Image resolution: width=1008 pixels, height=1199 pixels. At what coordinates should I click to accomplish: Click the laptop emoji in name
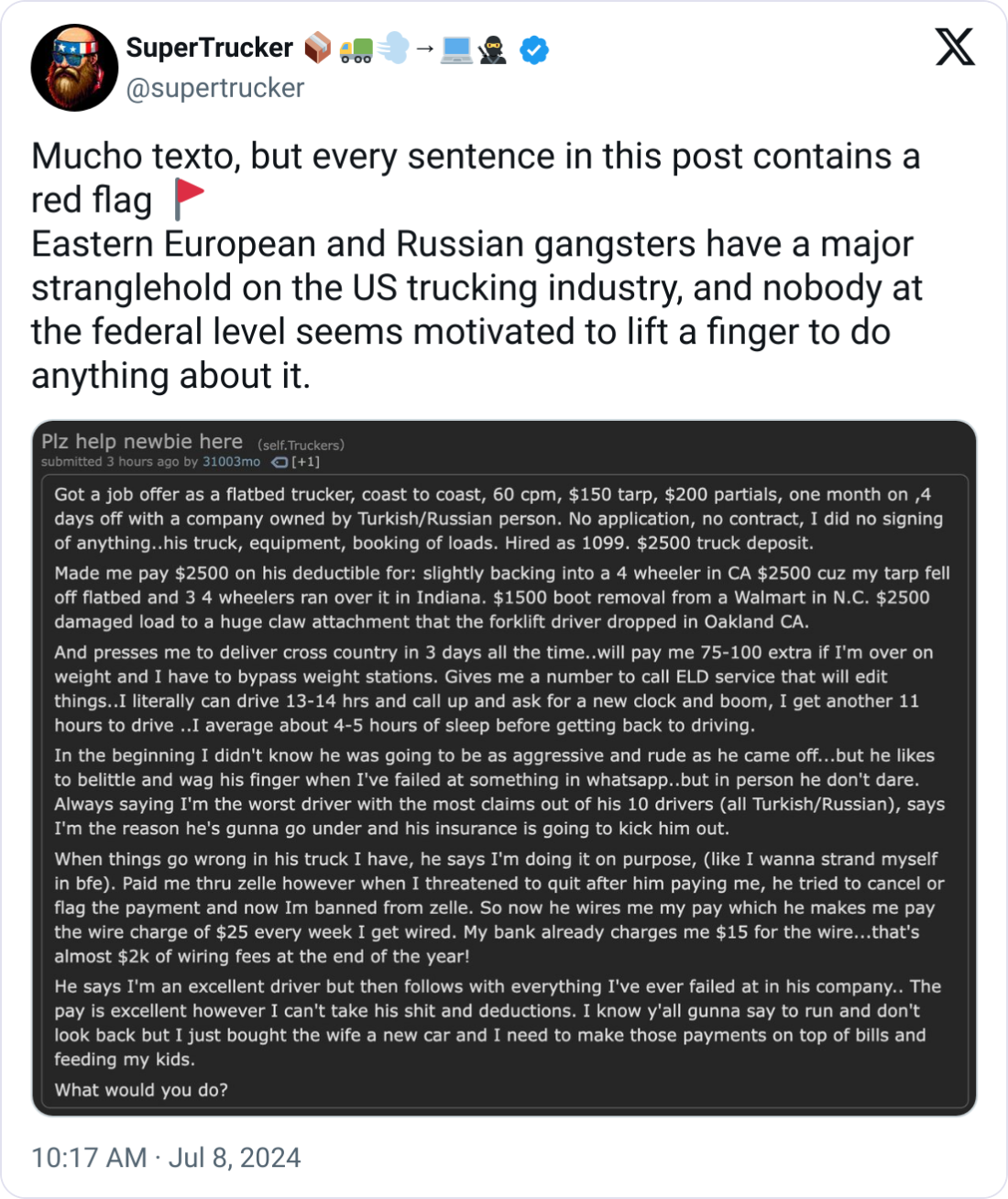(x=455, y=49)
